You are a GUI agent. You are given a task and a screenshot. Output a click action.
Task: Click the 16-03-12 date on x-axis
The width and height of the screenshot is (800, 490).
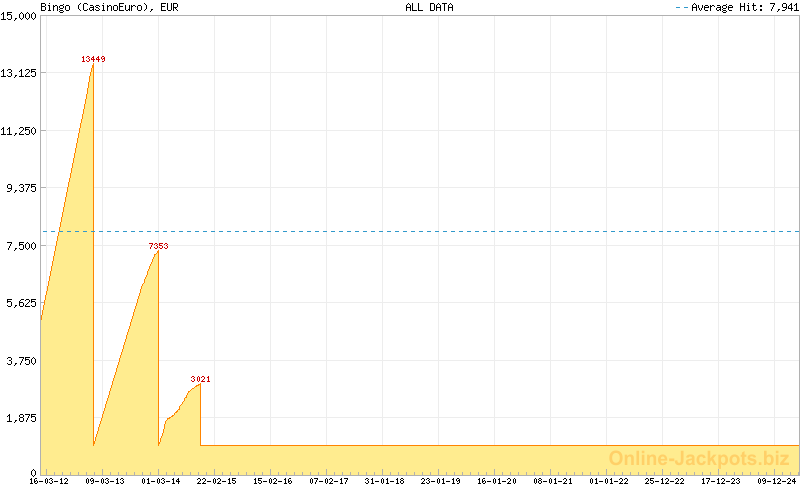tap(49, 481)
